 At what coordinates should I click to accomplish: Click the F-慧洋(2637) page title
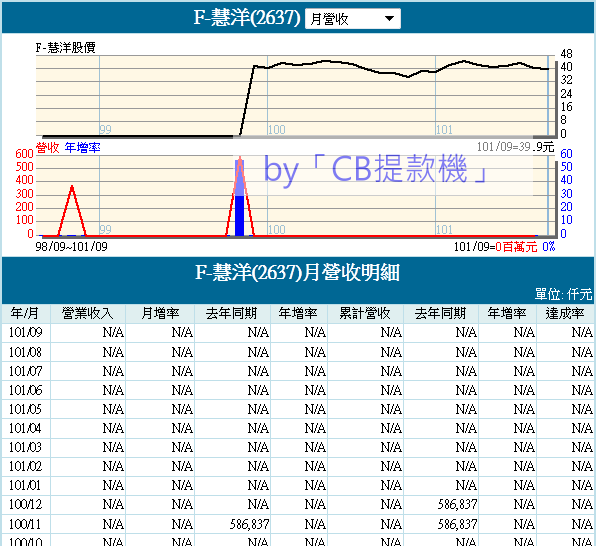click(247, 18)
